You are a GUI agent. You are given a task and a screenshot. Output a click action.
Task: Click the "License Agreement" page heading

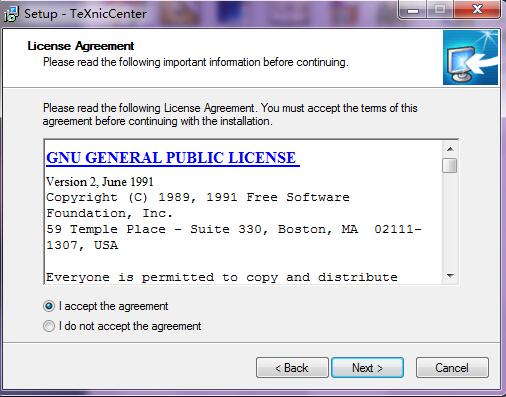[81, 46]
